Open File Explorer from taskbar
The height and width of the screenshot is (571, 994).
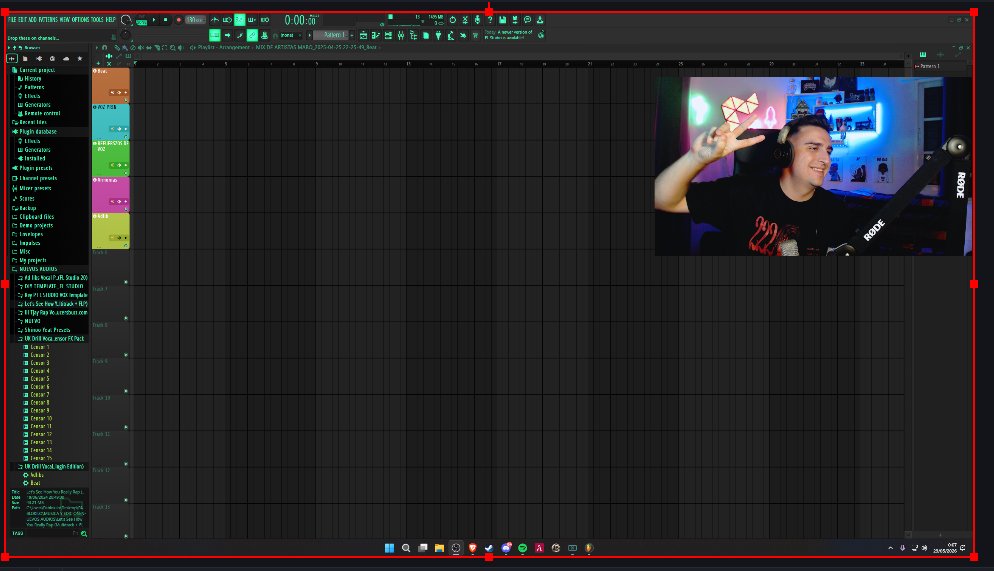point(439,548)
